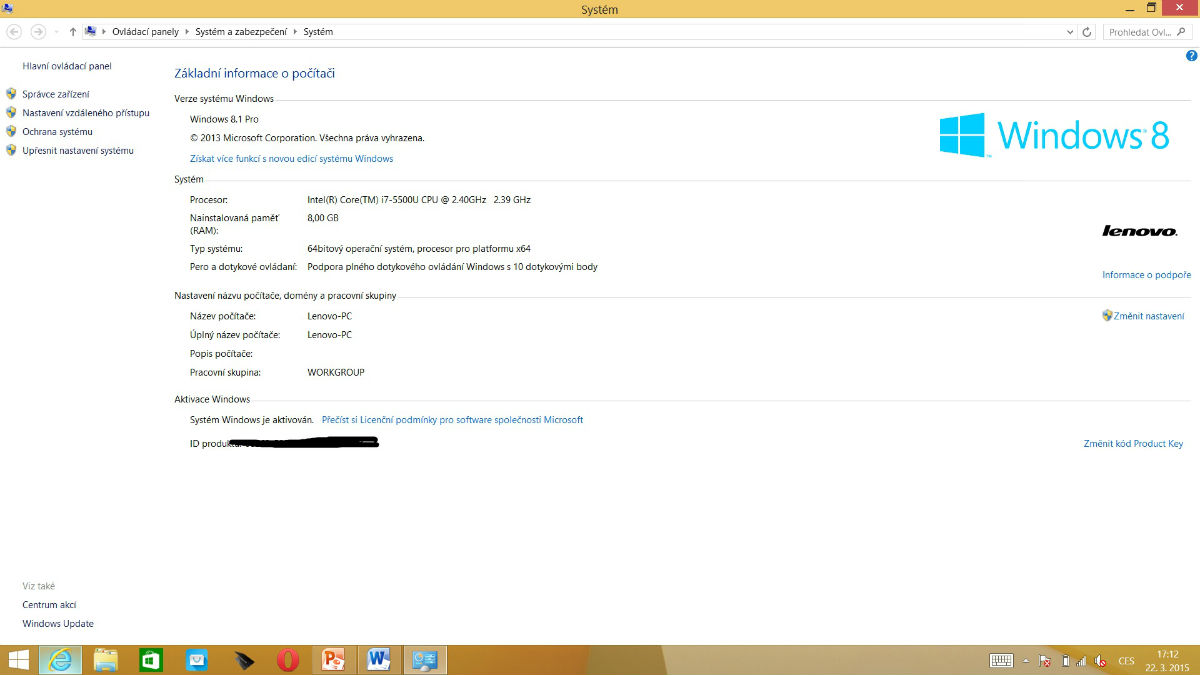This screenshot has height=675, width=1200.
Task: Click the Start button
Action: [18, 659]
